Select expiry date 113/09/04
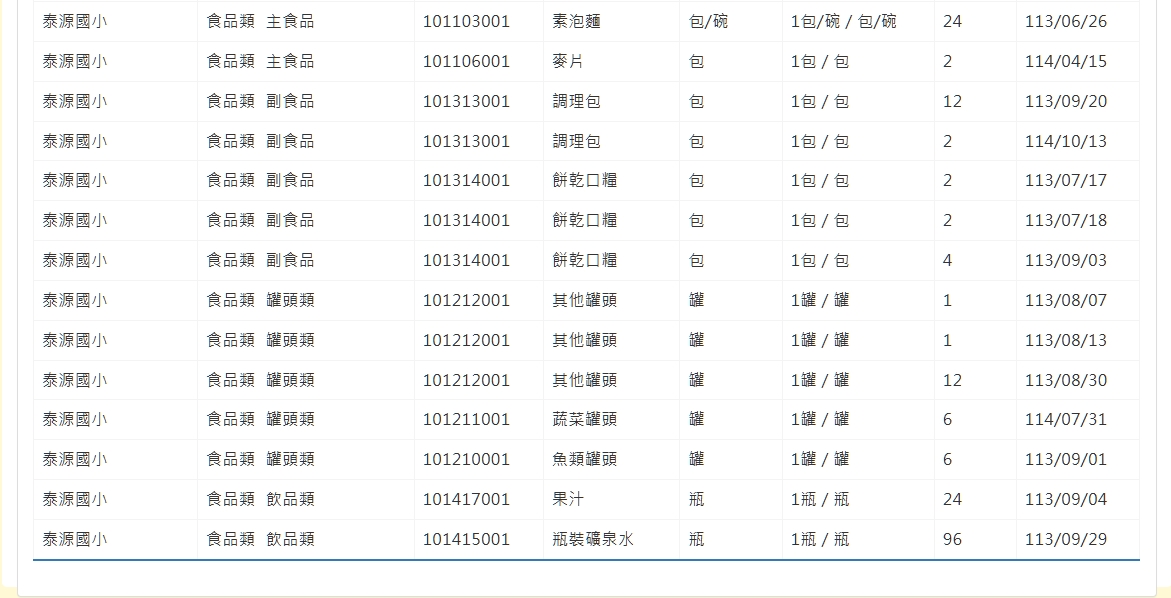1171x598 pixels. pos(1066,499)
